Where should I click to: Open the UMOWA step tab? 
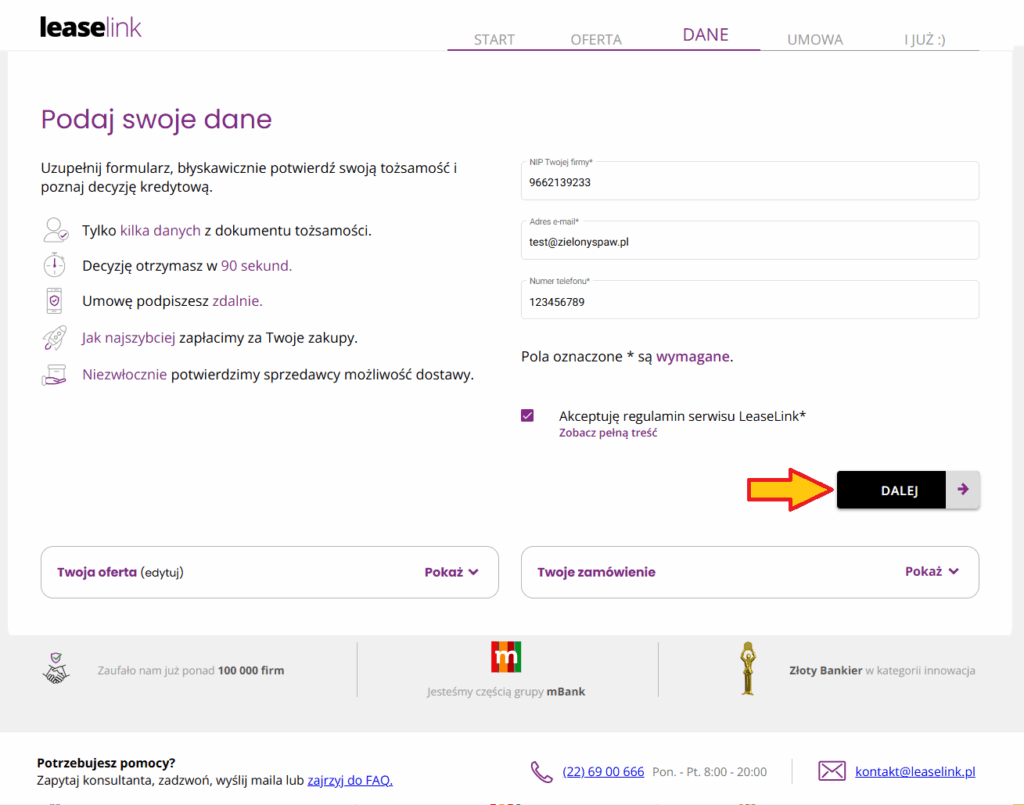coord(815,40)
